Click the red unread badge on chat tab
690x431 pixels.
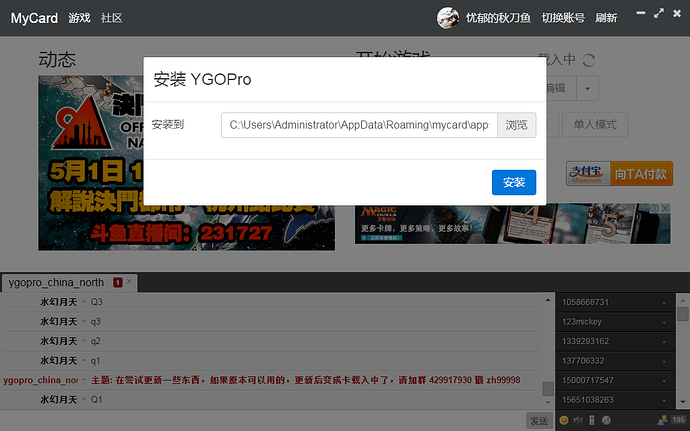click(118, 283)
